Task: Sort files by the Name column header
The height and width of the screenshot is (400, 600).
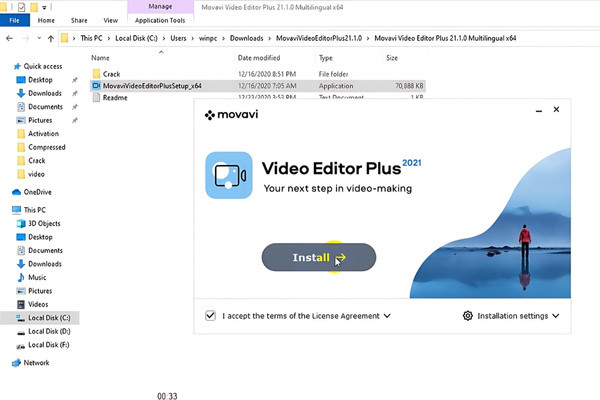Action: (x=100, y=58)
